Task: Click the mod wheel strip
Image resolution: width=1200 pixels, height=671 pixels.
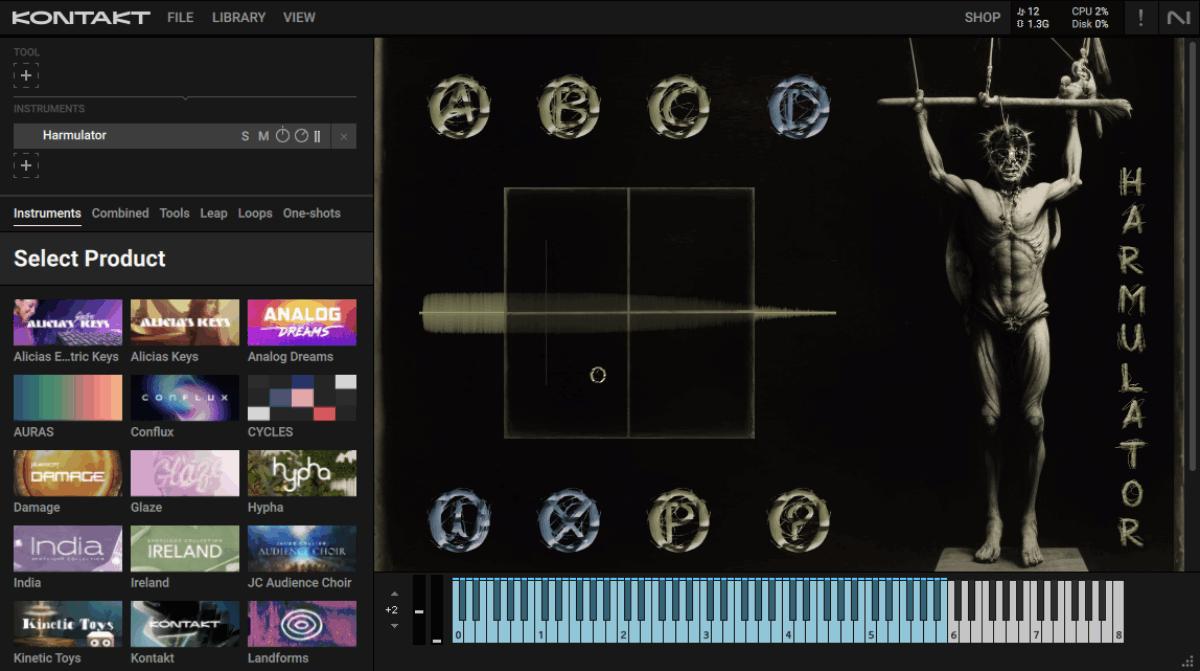Action: (437, 609)
